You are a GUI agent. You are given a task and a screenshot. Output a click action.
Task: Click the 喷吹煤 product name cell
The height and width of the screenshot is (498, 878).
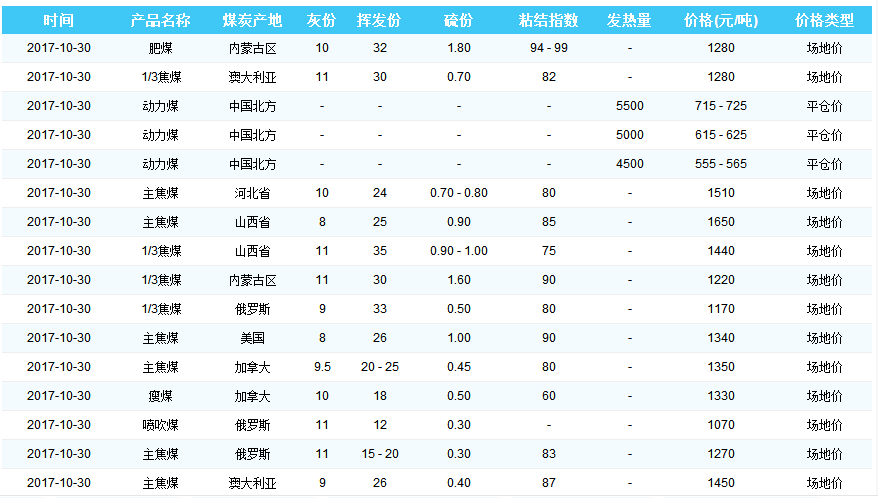(160, 425)
